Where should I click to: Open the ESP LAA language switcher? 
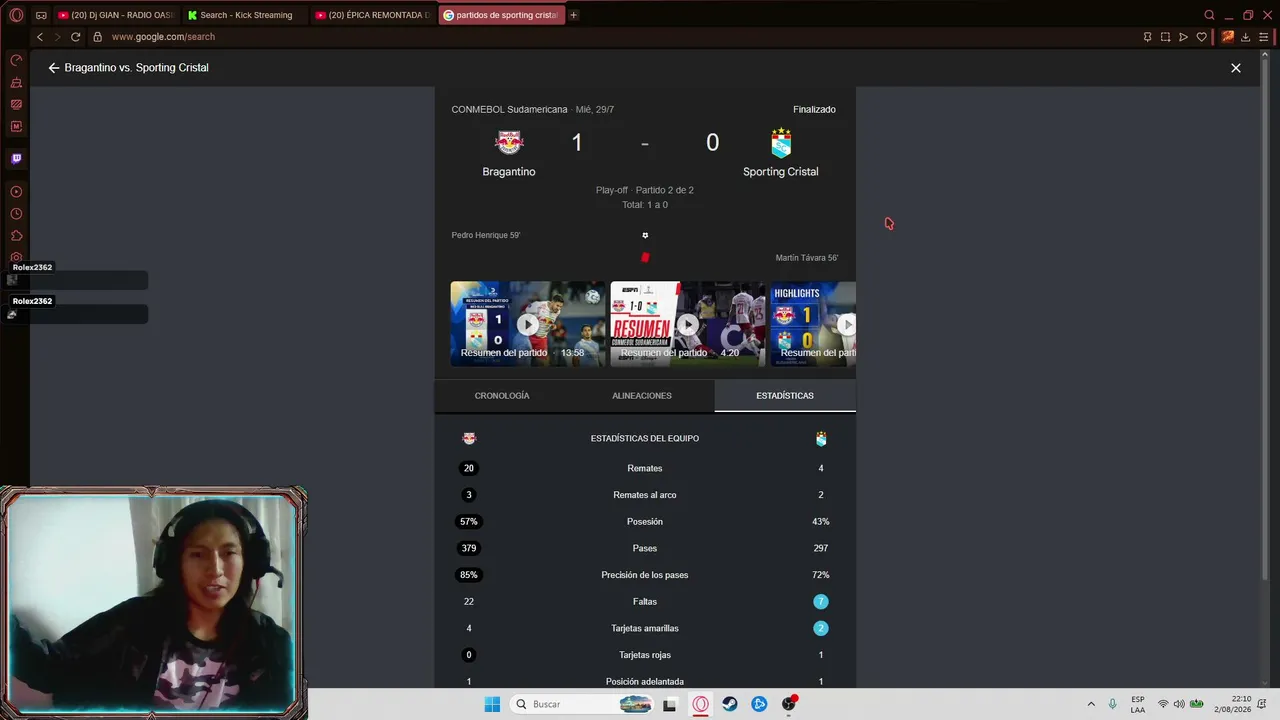(x=1138, y=704)
